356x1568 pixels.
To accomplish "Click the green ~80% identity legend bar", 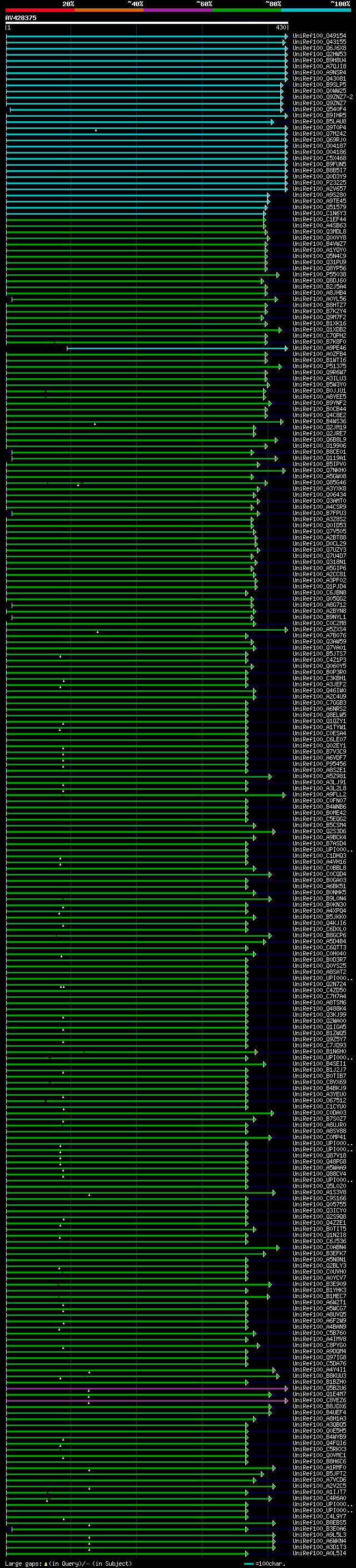I will [x=247, y=10].
